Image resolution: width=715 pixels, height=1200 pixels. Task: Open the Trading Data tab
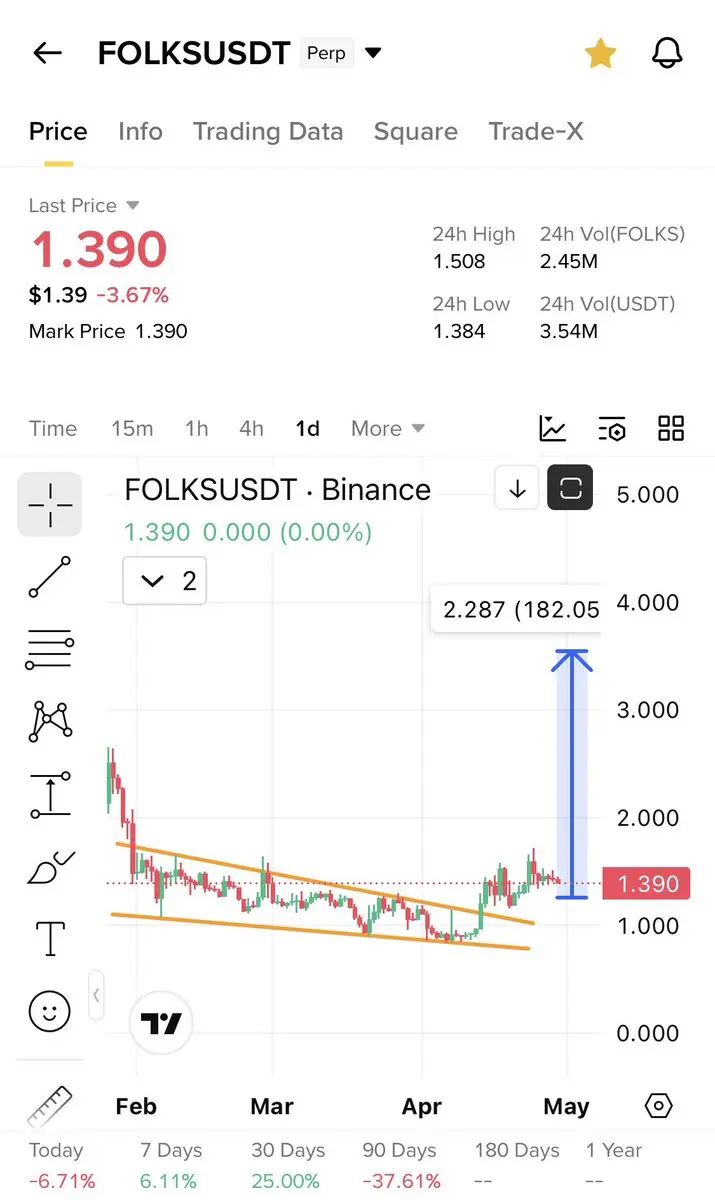point(268,132)
